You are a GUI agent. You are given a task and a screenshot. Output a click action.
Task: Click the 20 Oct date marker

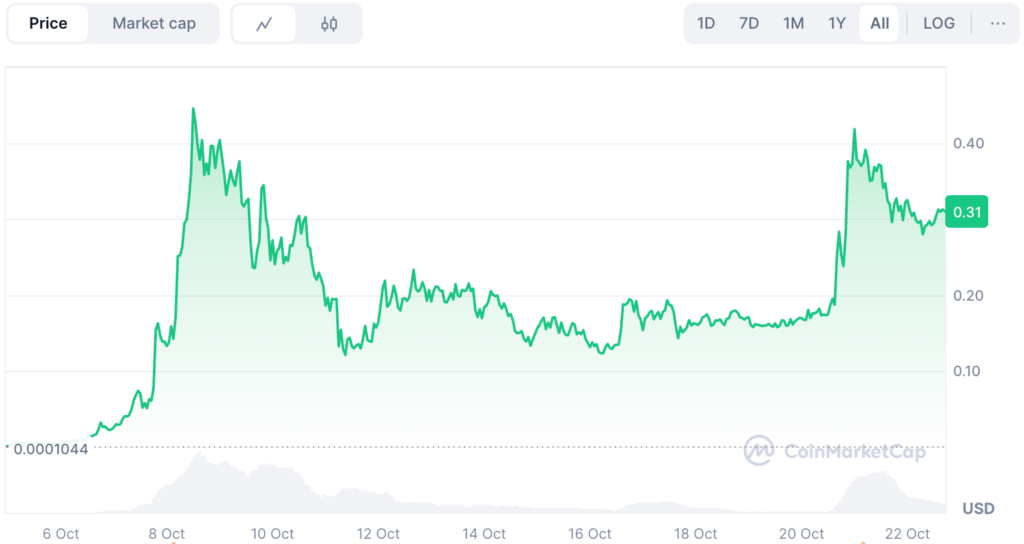coord(803,533)
